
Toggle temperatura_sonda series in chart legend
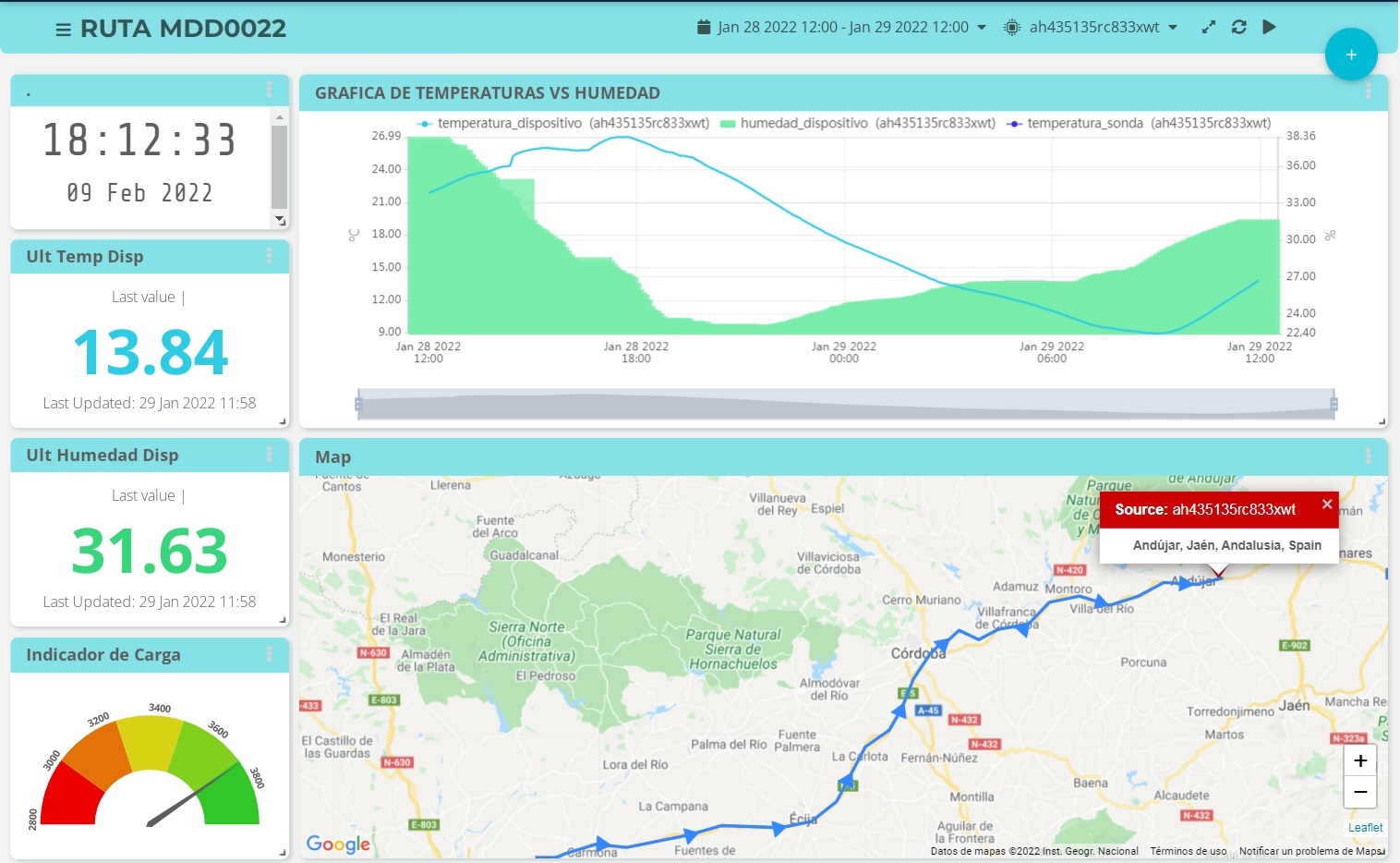coord(1138,123)
